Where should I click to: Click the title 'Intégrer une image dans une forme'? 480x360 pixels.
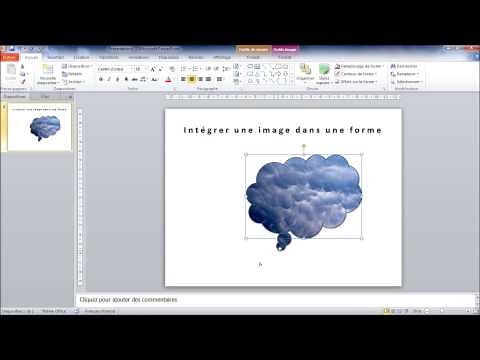point(283,130)
